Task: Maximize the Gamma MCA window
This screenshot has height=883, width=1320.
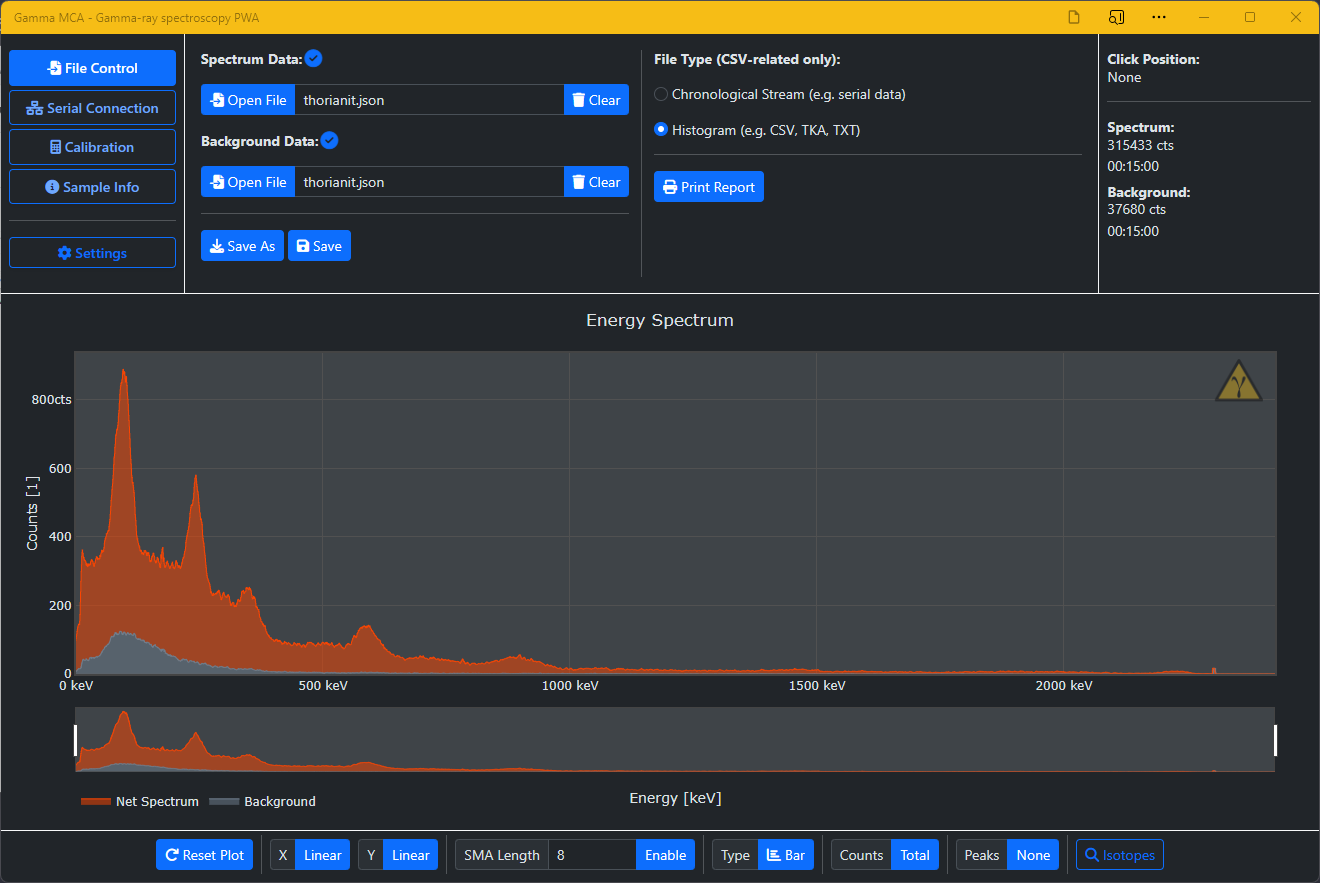Action: click(1250, 17)
